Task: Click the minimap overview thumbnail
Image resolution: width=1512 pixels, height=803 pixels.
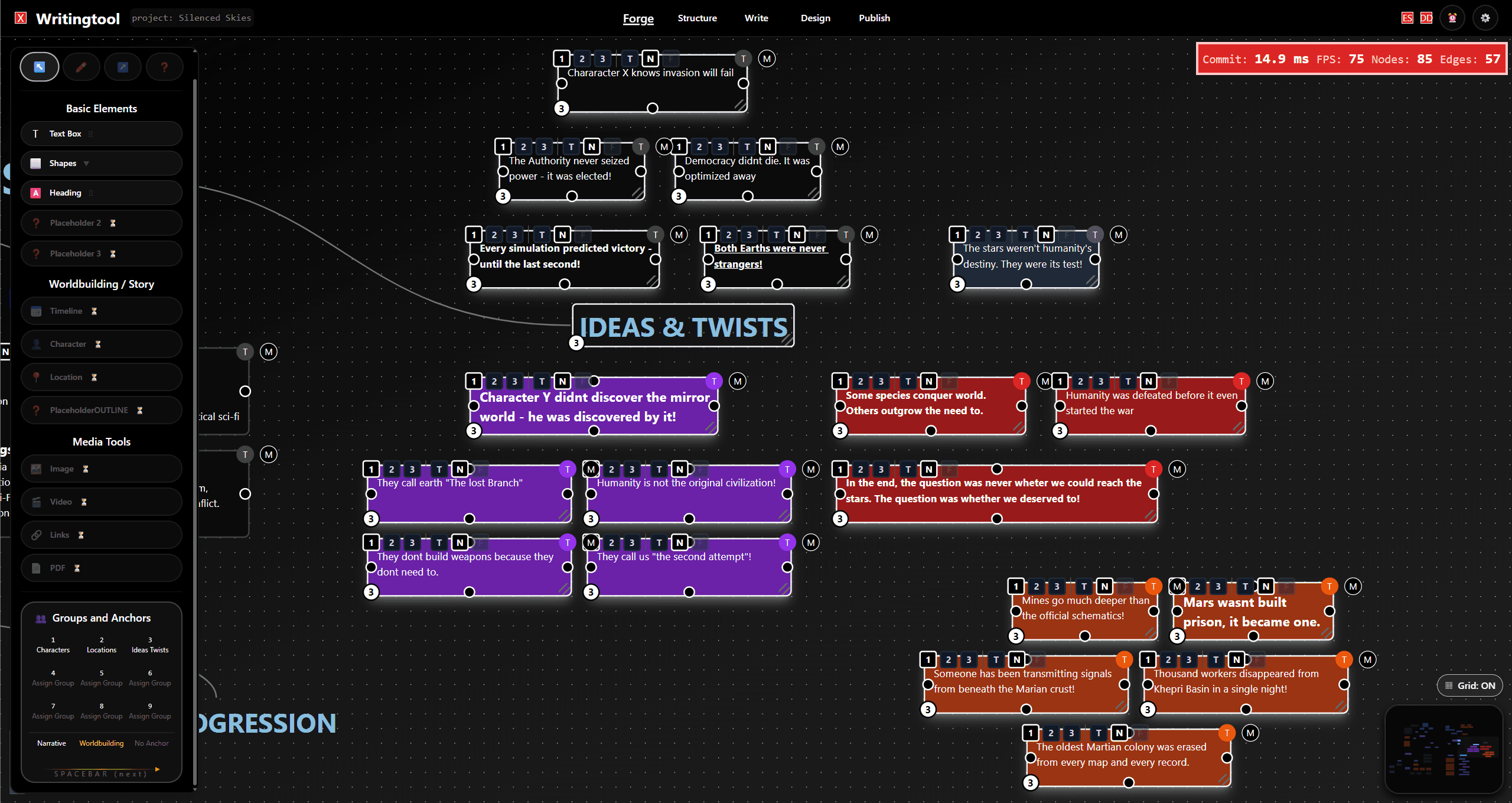Action: pos(1443,749)
